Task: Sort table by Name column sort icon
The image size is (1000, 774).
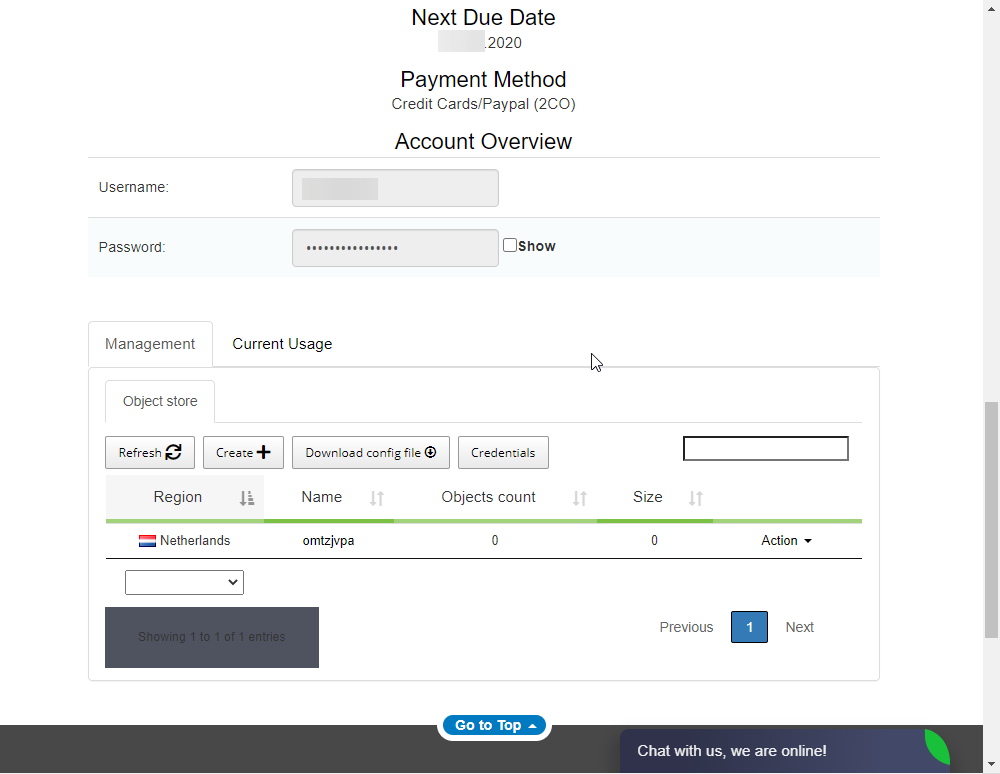Action: pos(377,498)
